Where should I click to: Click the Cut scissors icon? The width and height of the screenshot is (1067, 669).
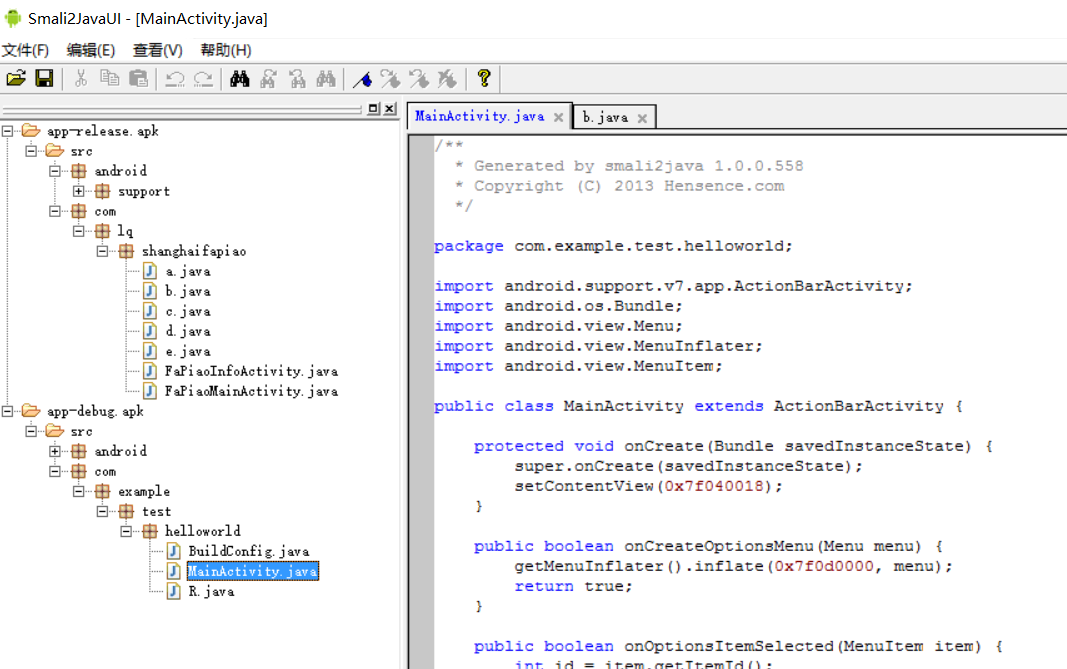pos(81,78)
